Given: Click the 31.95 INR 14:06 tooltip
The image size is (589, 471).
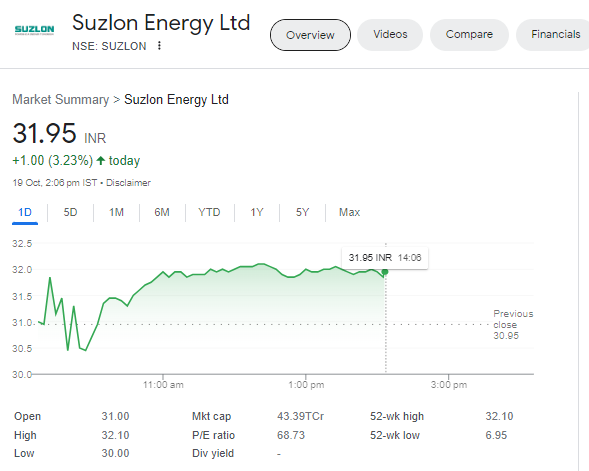Looking at the screenshot, I should click(x=385, y=258).
